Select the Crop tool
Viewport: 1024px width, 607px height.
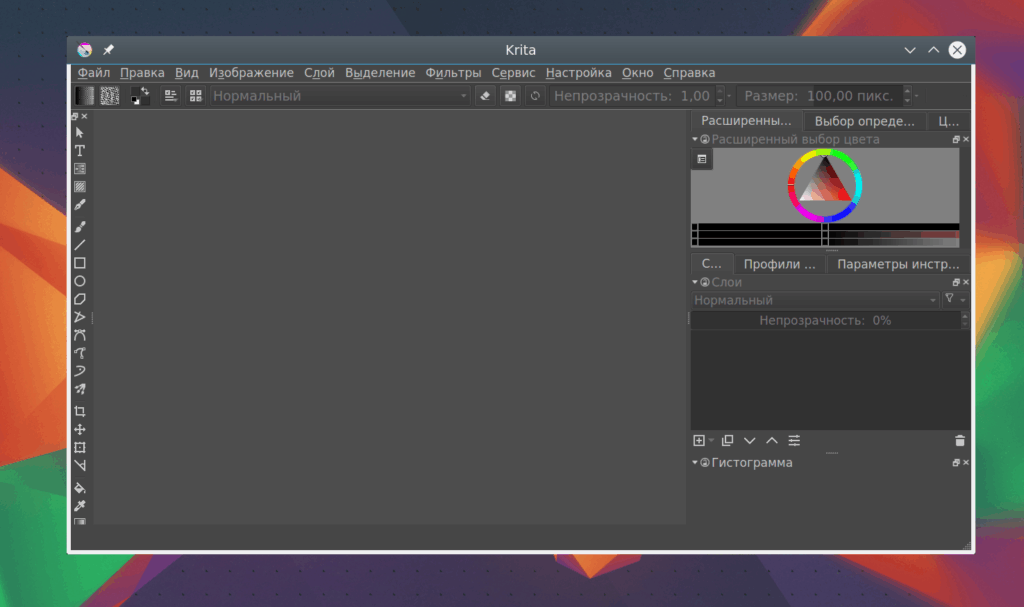[80, 412]
